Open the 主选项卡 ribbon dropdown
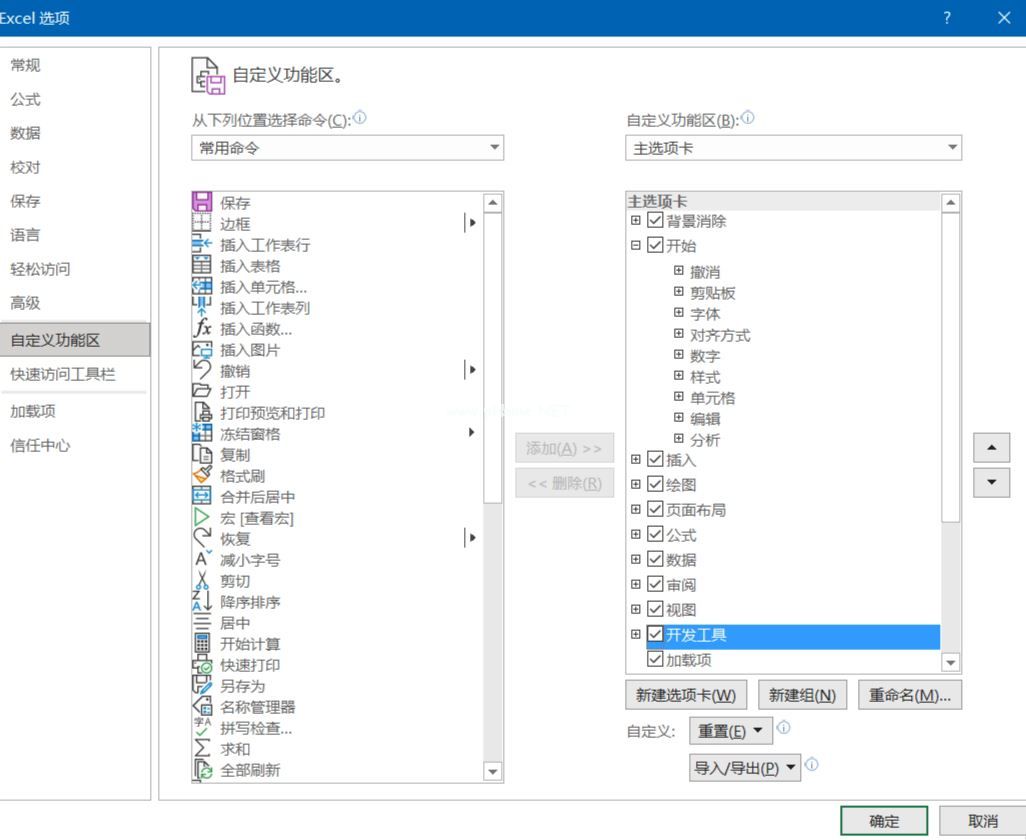 pyautogui.click(x=793, y=148)
